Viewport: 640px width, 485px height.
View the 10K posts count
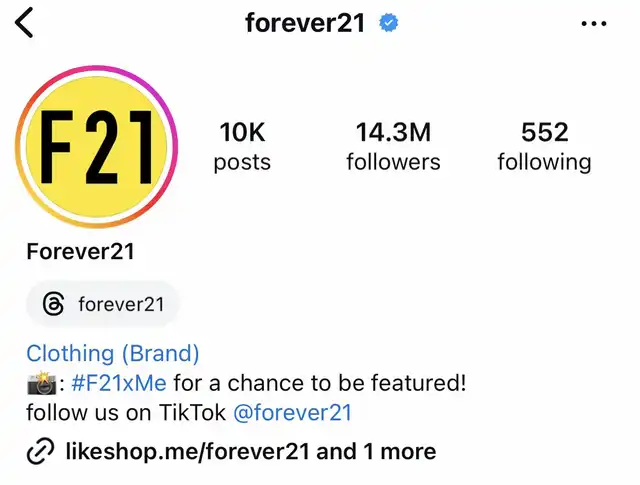click(x=242, y=146)
